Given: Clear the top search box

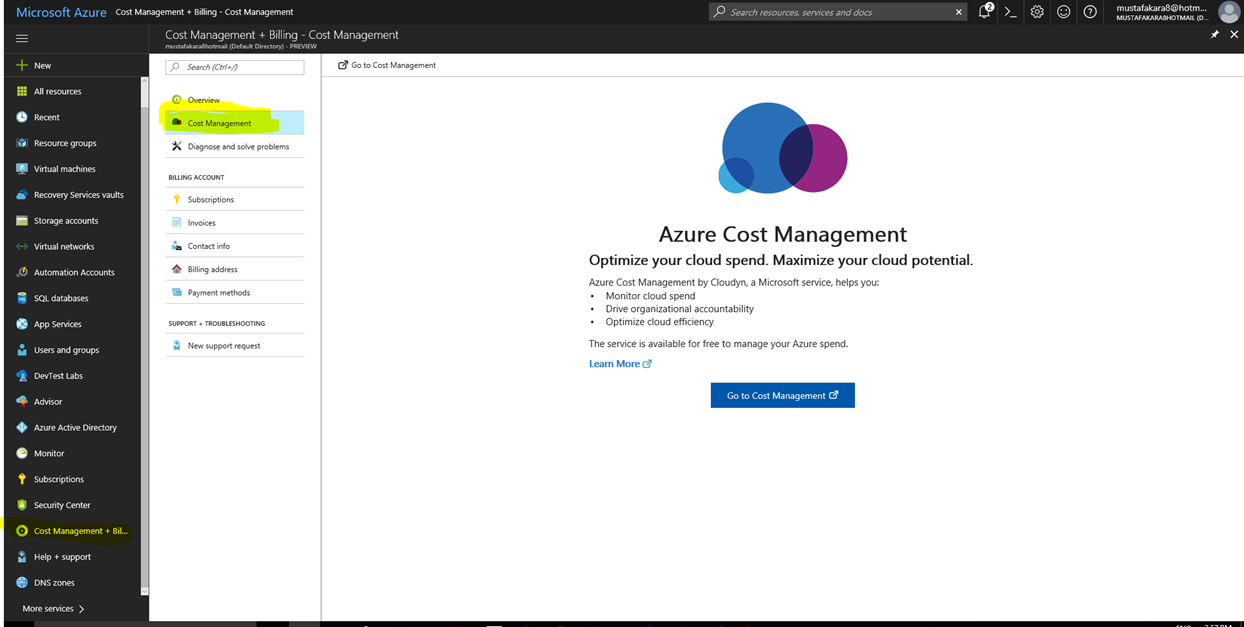Looking at the screenshot, I should click(959, 12).
